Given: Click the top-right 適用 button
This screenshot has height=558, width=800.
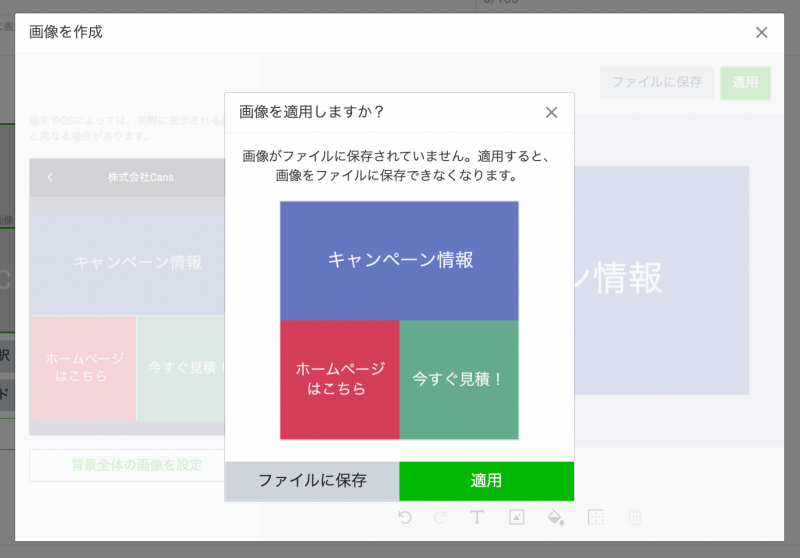Looking at the screenshot, I should (x=745, y=82).
